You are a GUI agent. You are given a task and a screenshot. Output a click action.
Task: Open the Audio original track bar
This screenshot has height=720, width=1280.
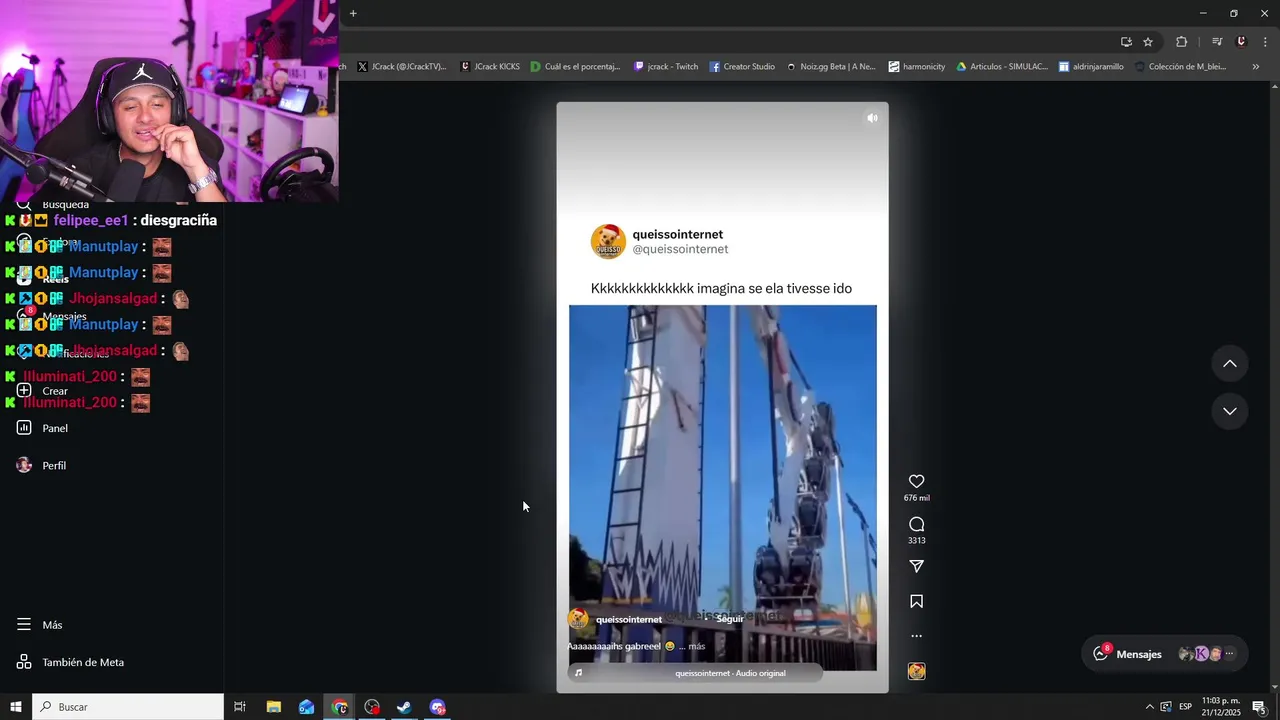(695, 673)
